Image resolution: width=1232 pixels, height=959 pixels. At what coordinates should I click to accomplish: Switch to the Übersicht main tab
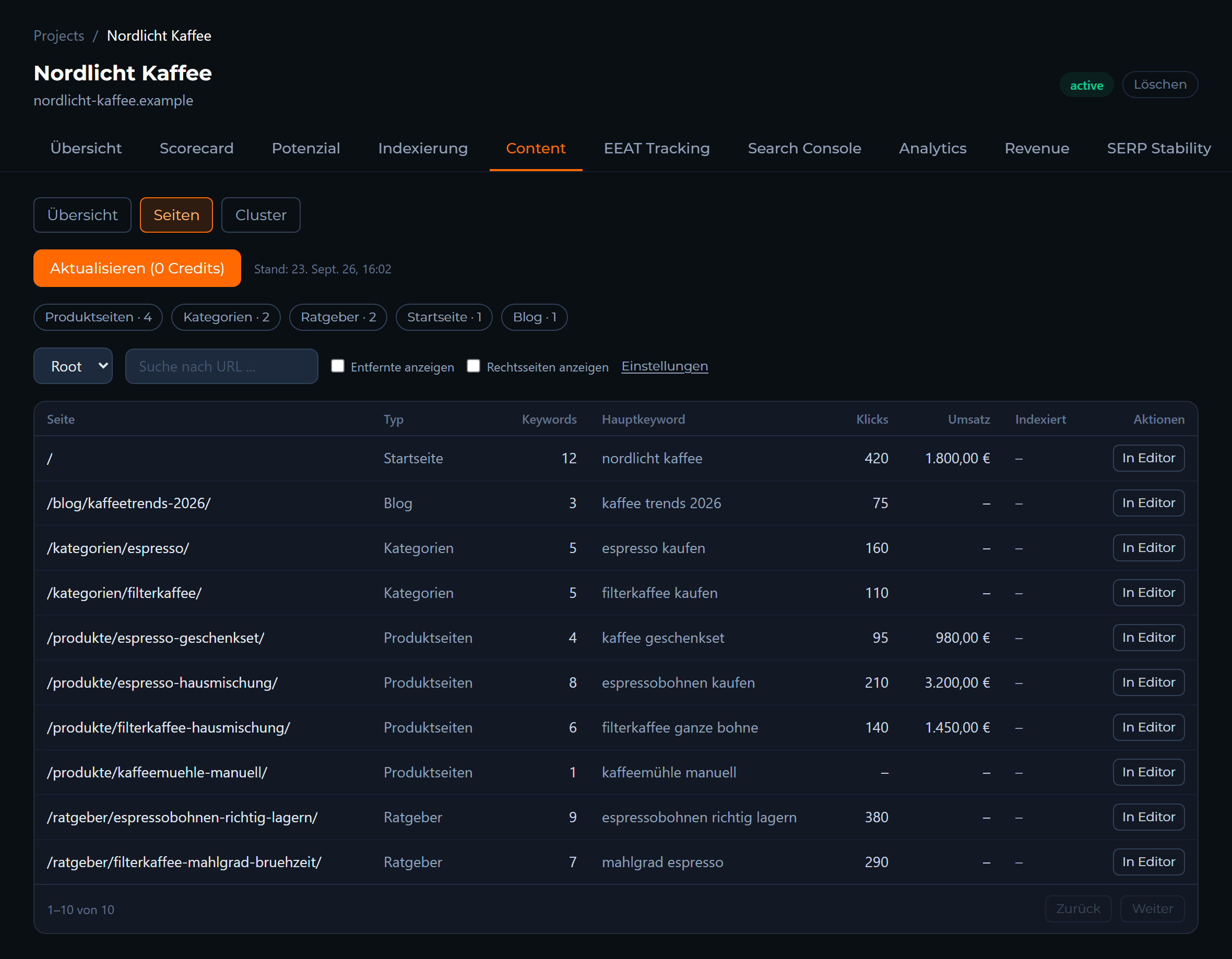(86, 148)
